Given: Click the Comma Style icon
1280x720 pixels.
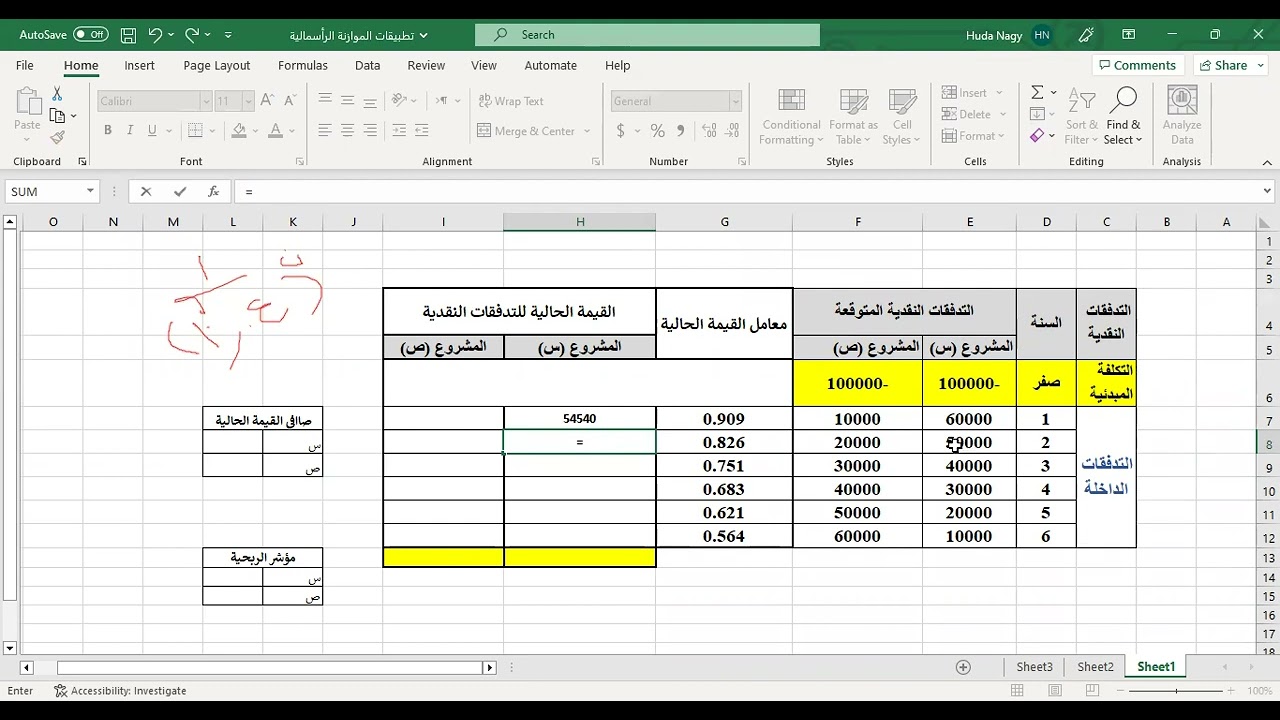Looking at the screenshot, I should tap(680, 131).
